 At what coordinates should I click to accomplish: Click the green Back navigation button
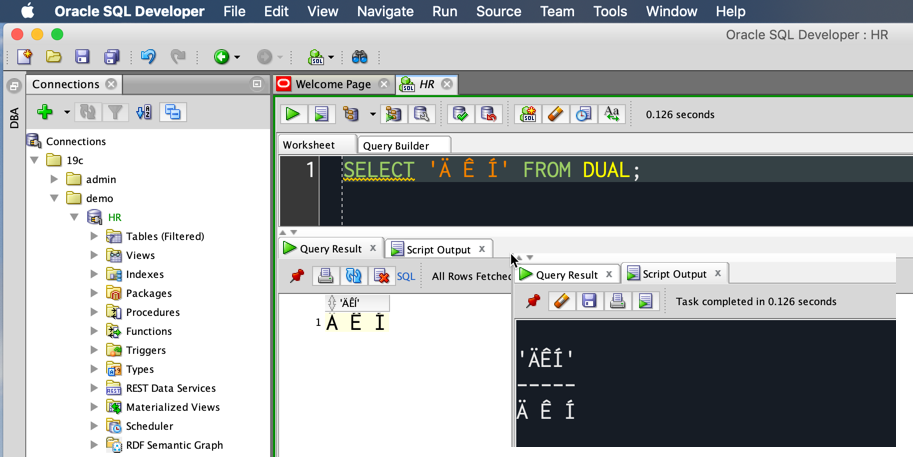[x=221, y=56]
